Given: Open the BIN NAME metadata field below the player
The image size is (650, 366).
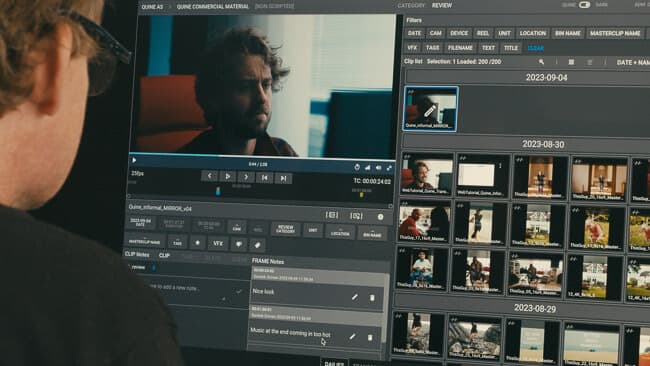Looking at the screenshot, I should (x=372, y=234).
